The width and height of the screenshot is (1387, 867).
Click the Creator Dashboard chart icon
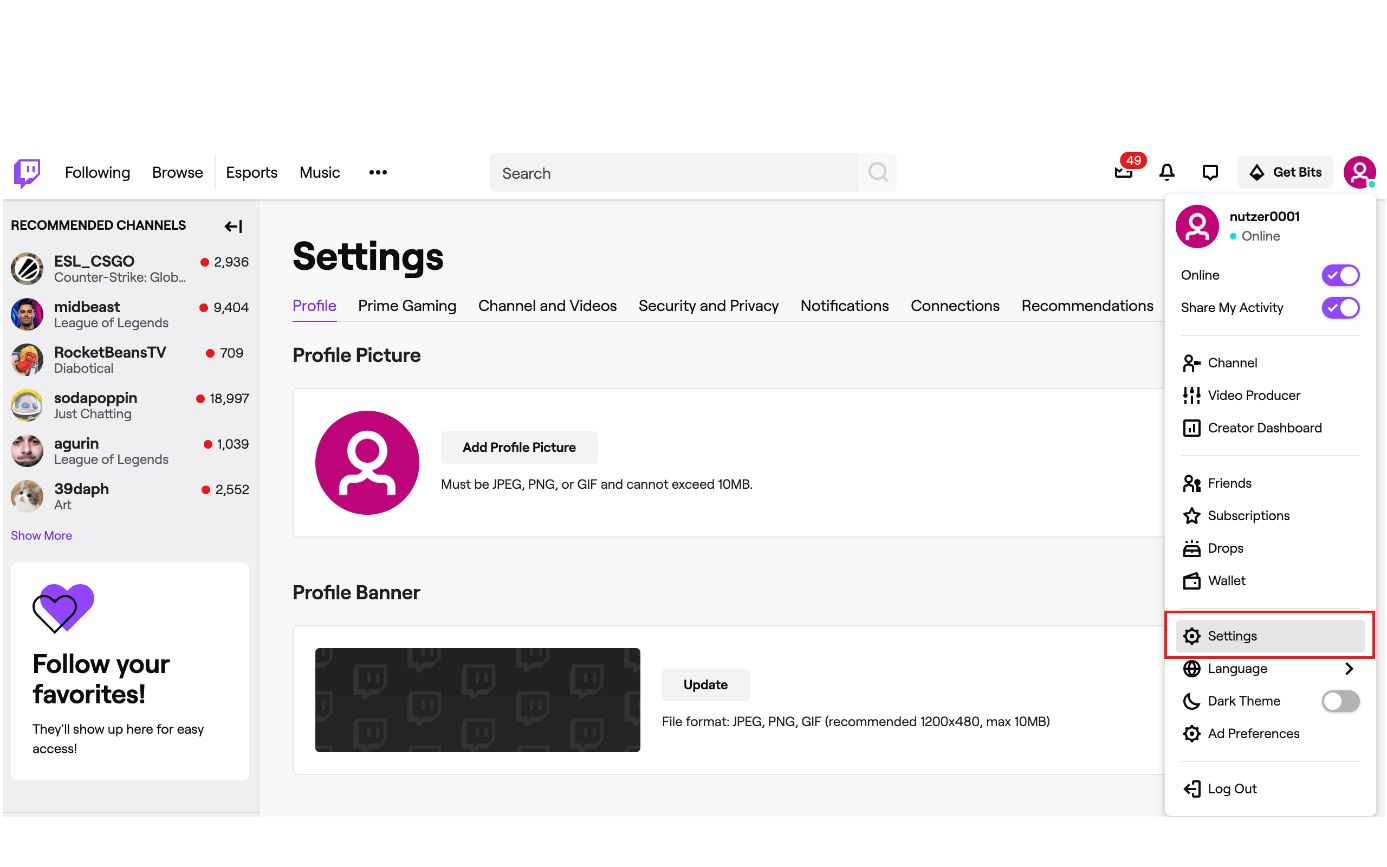1191,428
